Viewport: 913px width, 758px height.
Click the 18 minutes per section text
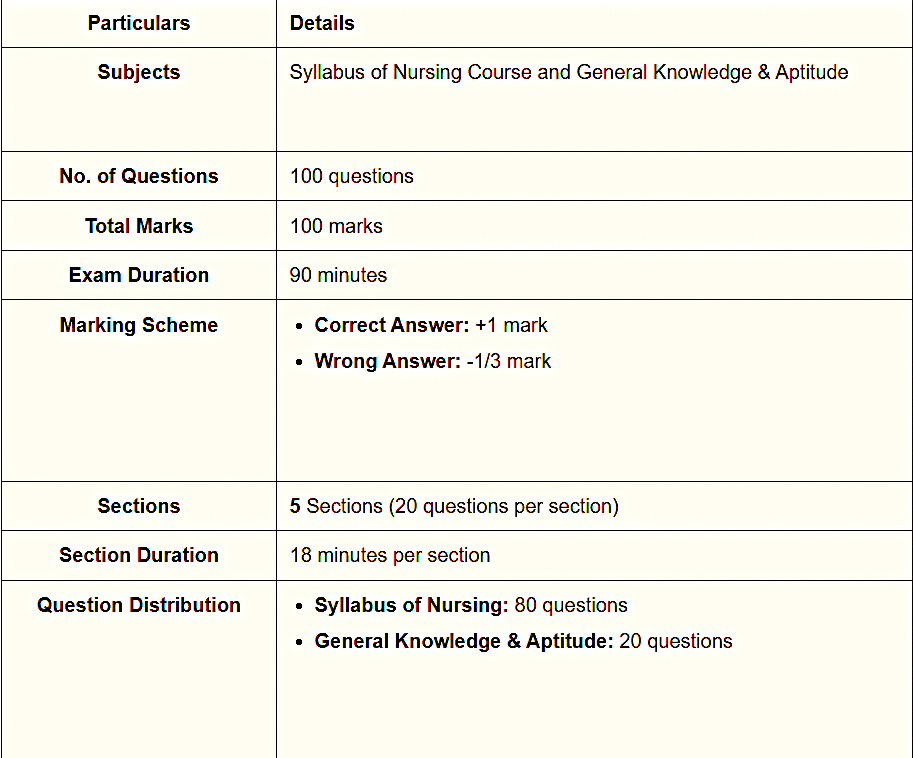(x=390, y=555)
